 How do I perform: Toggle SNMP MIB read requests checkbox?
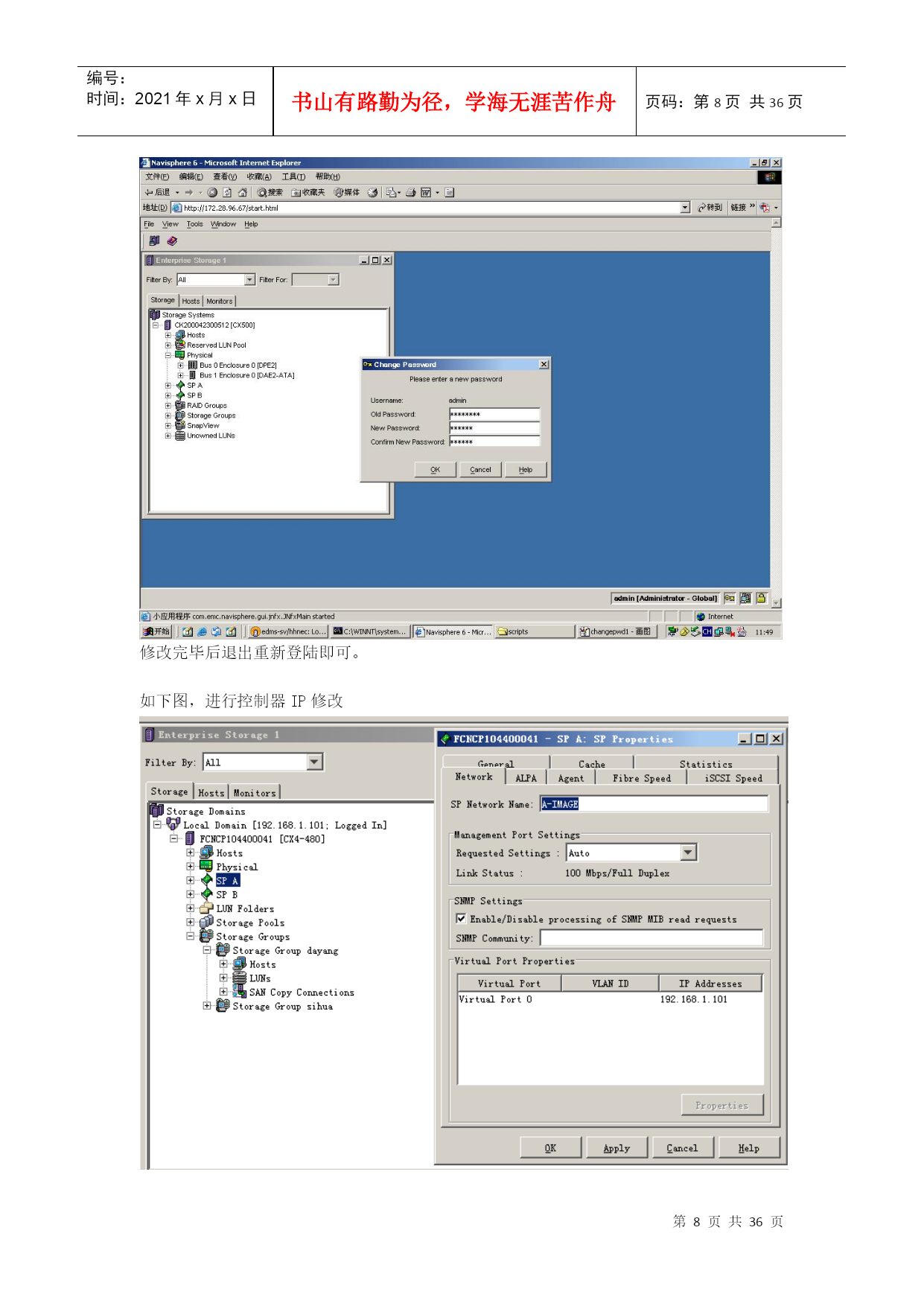461,918
